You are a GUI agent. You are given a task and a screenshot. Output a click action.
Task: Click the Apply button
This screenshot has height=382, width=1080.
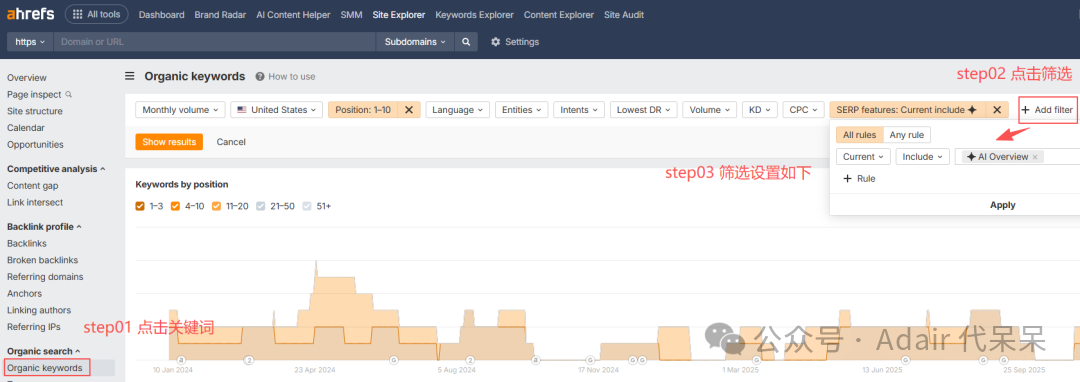pyautogui.click(x=1002, y=205)
